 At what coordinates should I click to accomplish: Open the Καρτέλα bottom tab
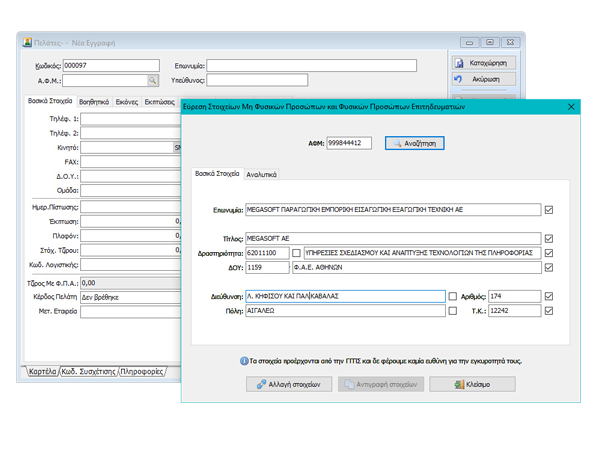pos(42,371)
